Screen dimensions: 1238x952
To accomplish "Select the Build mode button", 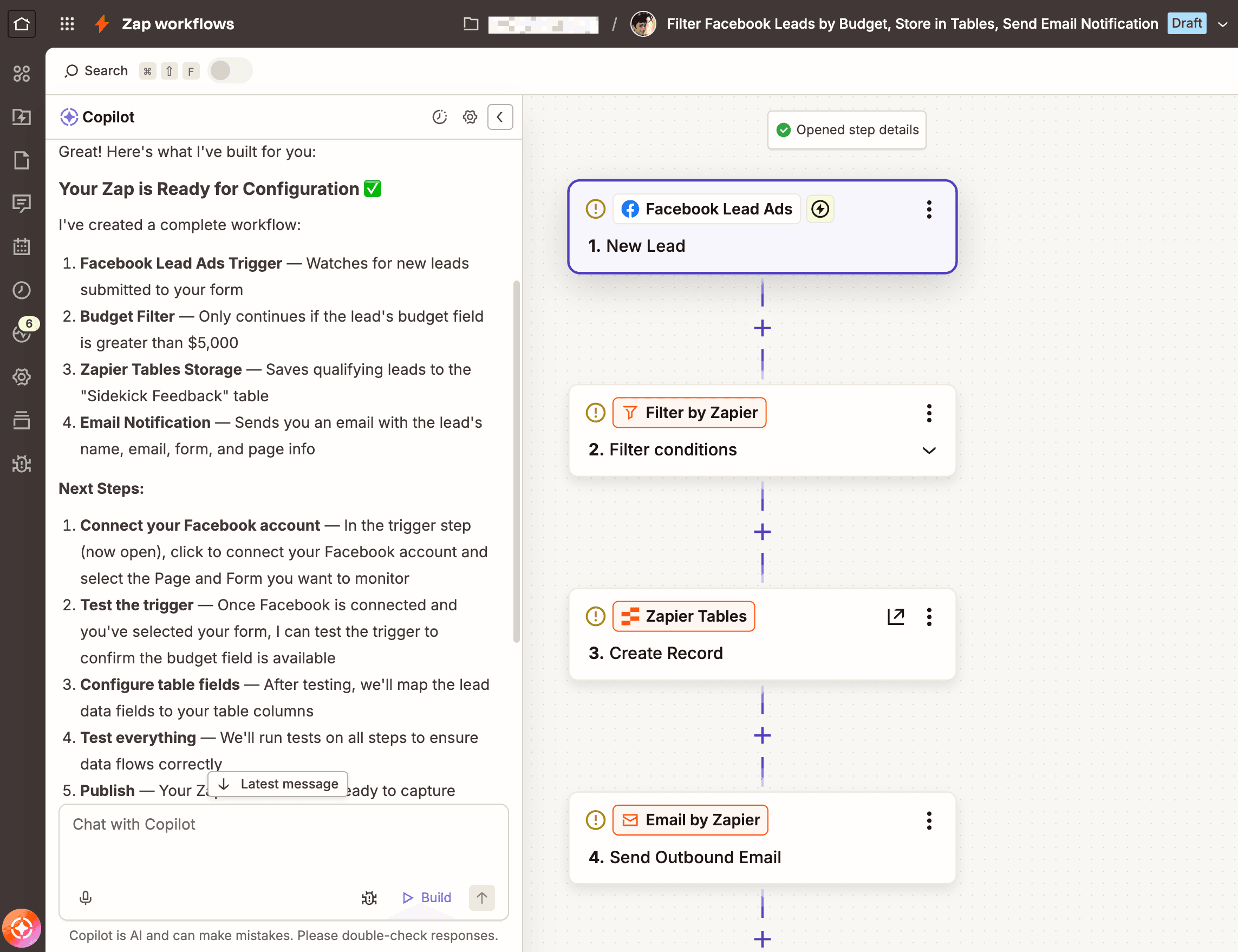I will click(427, 898).
